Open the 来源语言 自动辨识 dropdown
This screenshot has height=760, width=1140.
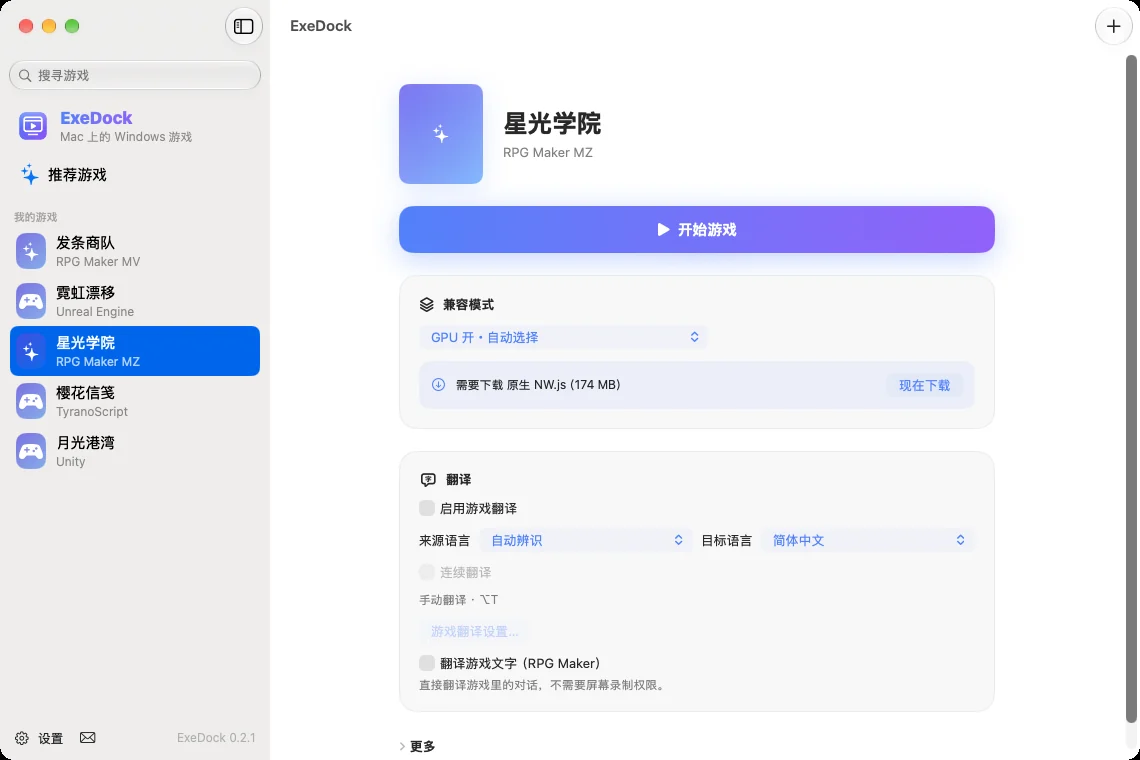pos(585,540)
